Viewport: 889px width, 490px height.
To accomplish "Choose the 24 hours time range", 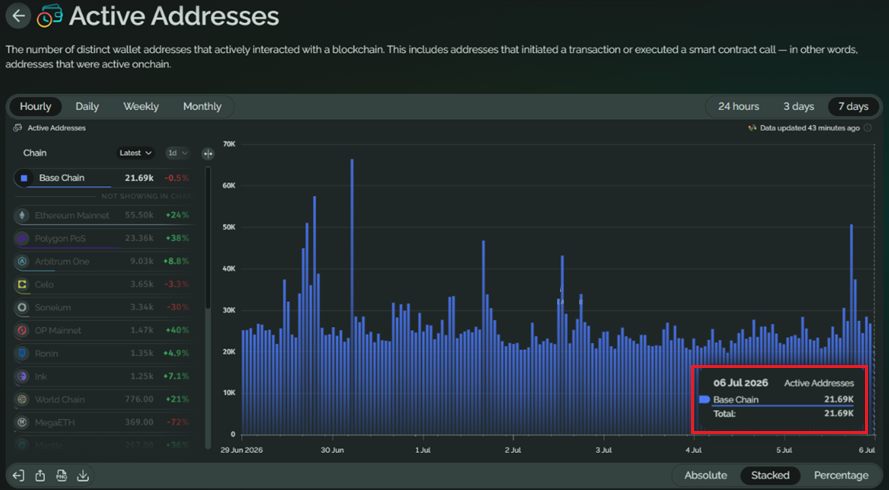I will pos(738,107).
